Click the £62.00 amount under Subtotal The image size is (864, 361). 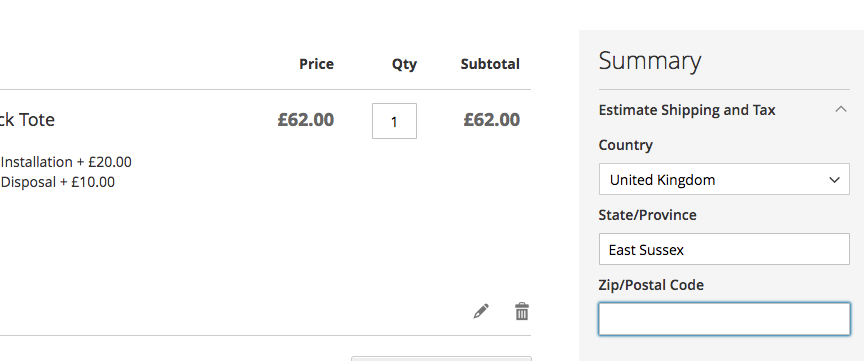click(492, 120)
